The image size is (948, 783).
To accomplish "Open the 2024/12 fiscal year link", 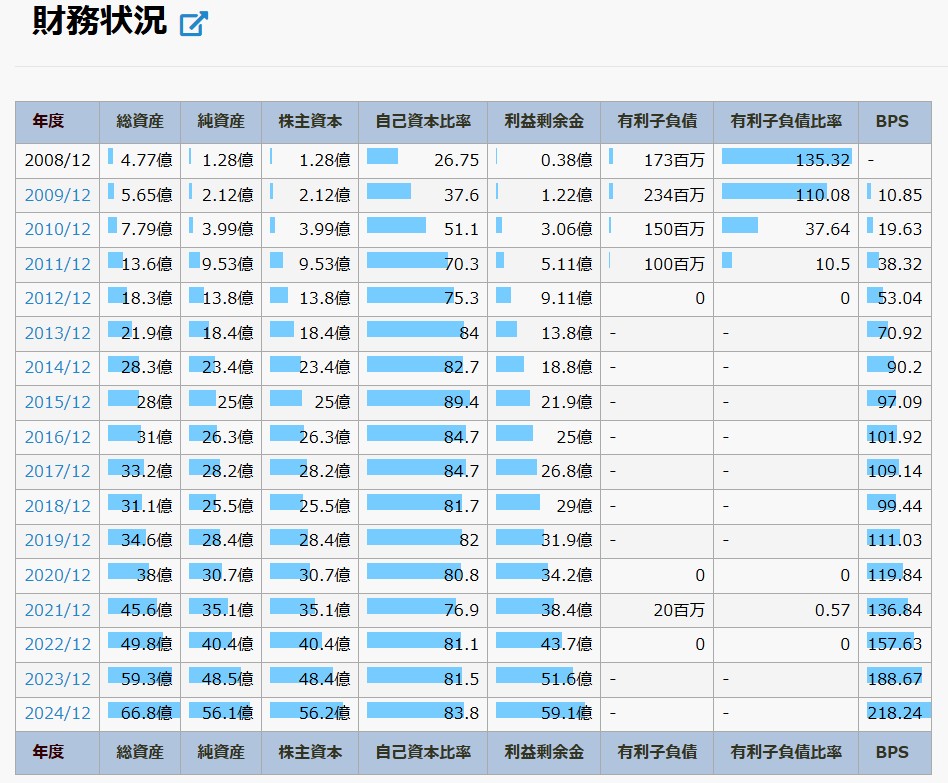I will pos(57,713).
